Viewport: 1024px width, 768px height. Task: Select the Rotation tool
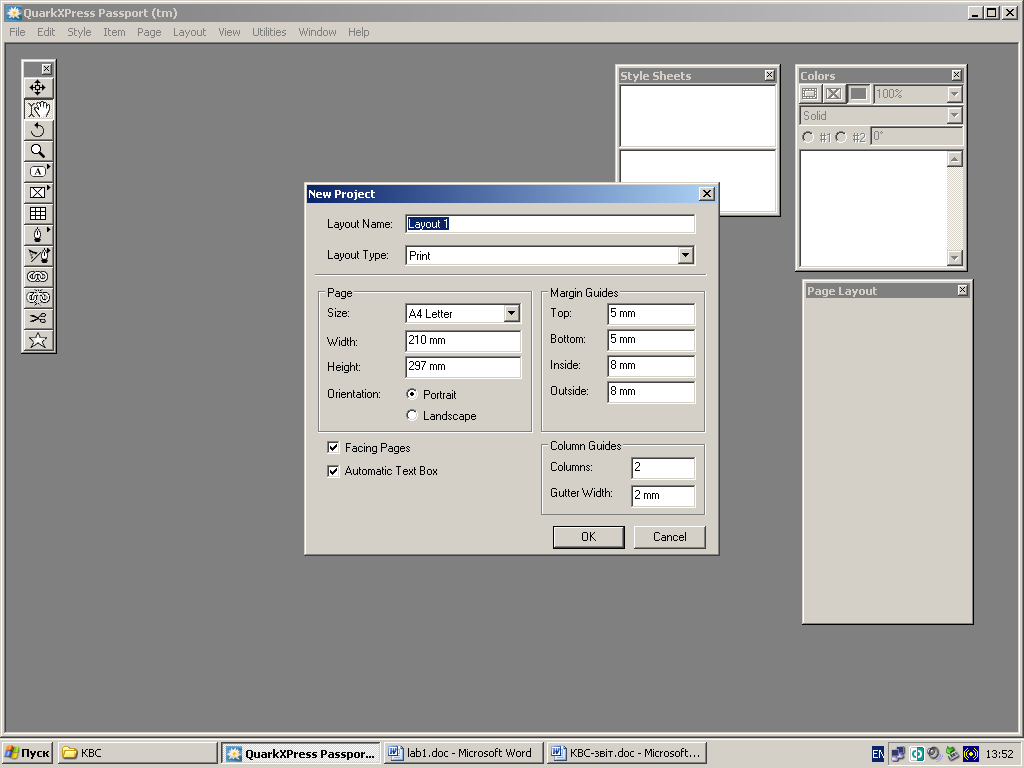pos(38,130)
